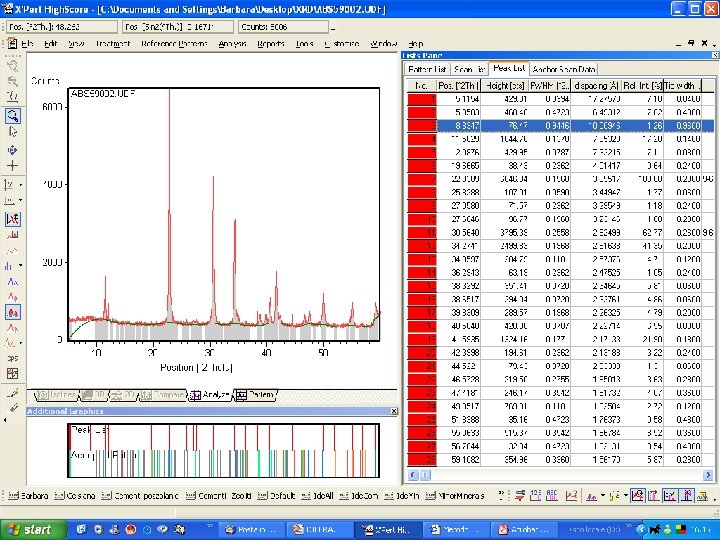Switch to the Scan List tab

[469, 69]
